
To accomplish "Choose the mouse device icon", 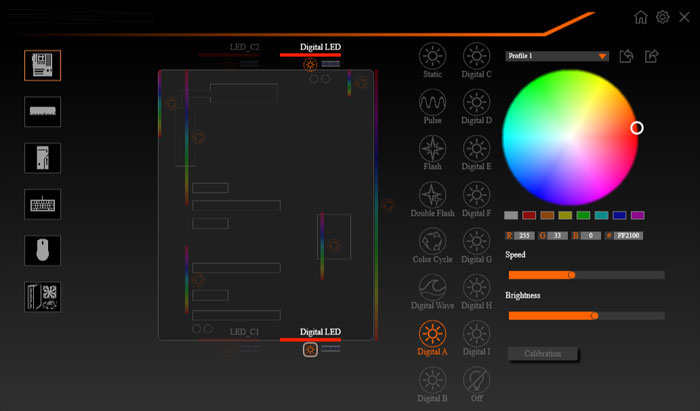I will pyautogui.click(x=42, y=250).
